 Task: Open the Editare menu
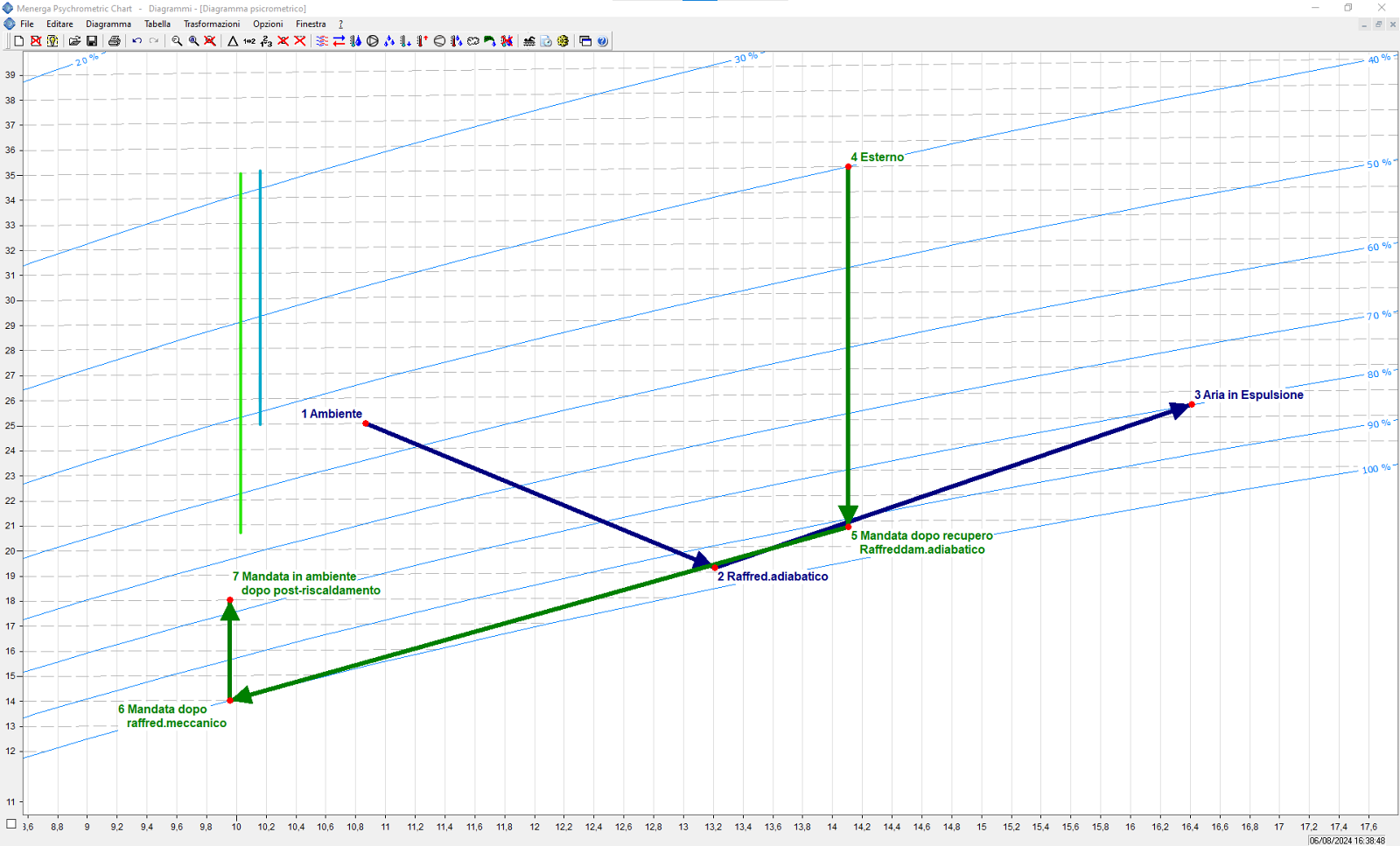pyautogui.click(x=59, y=24)
